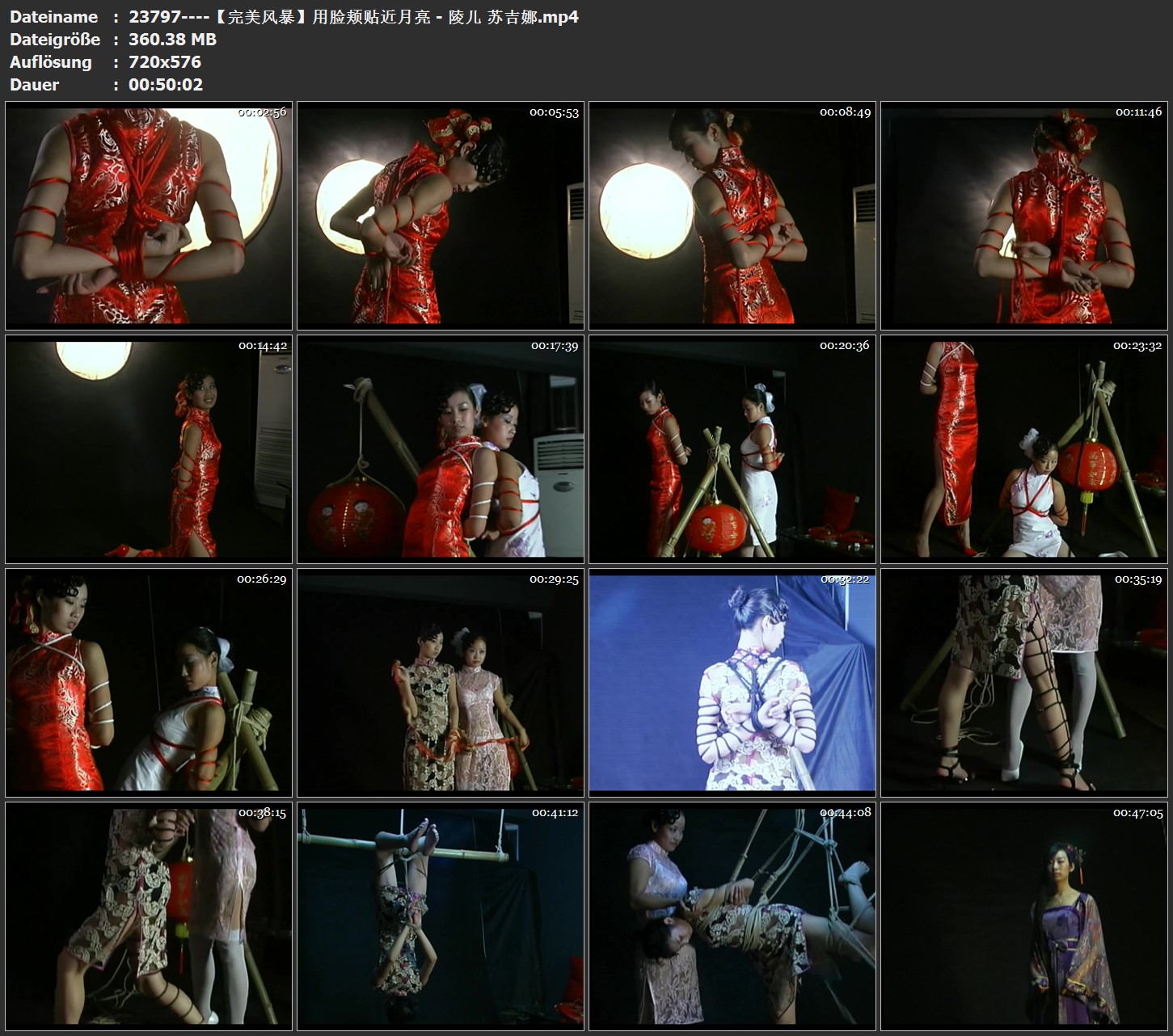The width and height of the screenshot is (1173, 1036).
Task: Select the 00:26:29 thumbnail
Action: (149, 682)
